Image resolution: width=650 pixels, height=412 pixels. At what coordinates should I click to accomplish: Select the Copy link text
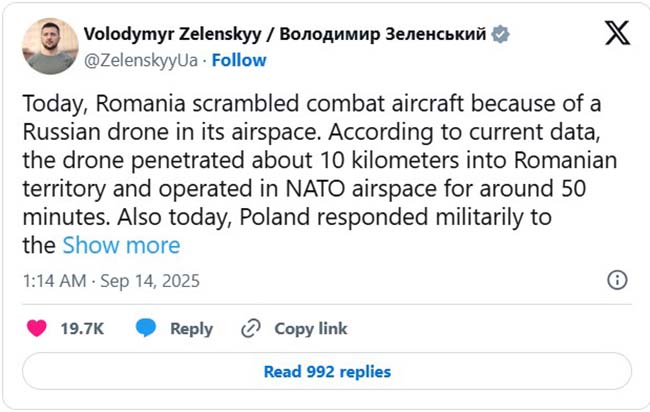(x=311, y=328)
